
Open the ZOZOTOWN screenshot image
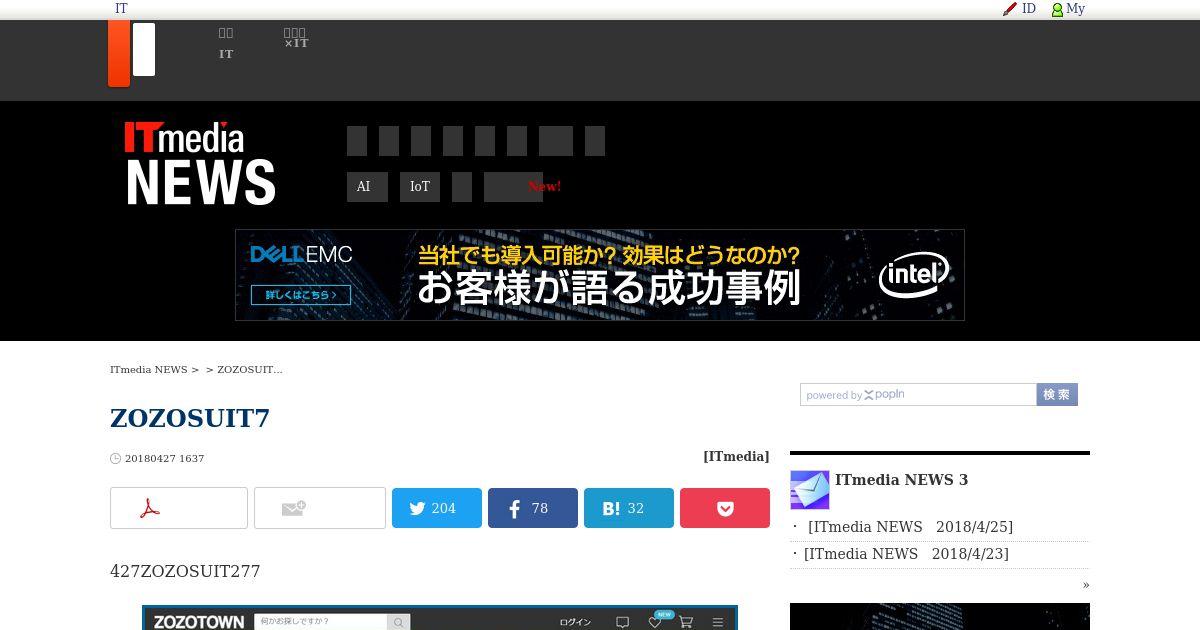coord(440,618)
